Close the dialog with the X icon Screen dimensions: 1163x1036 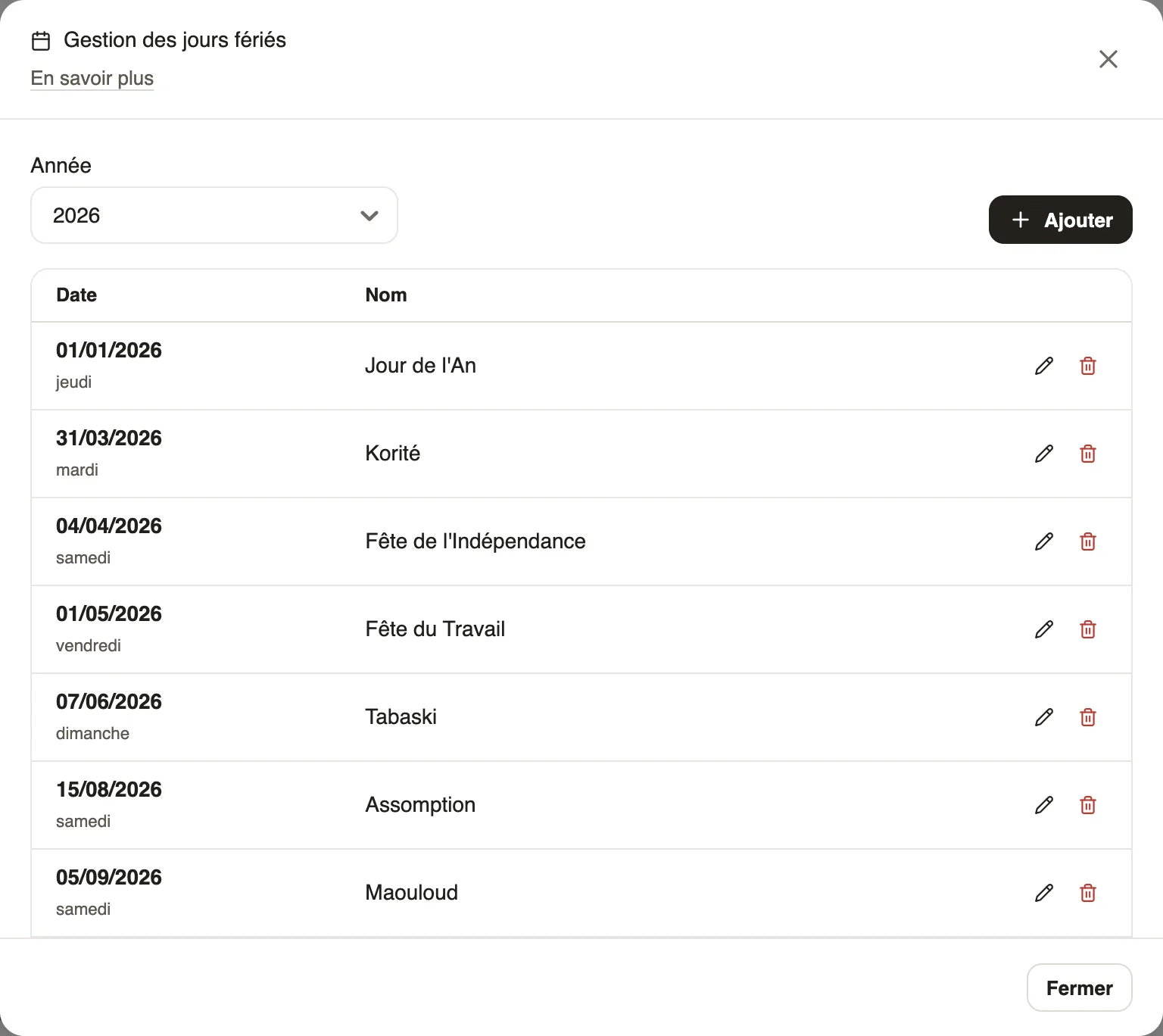1108,59
